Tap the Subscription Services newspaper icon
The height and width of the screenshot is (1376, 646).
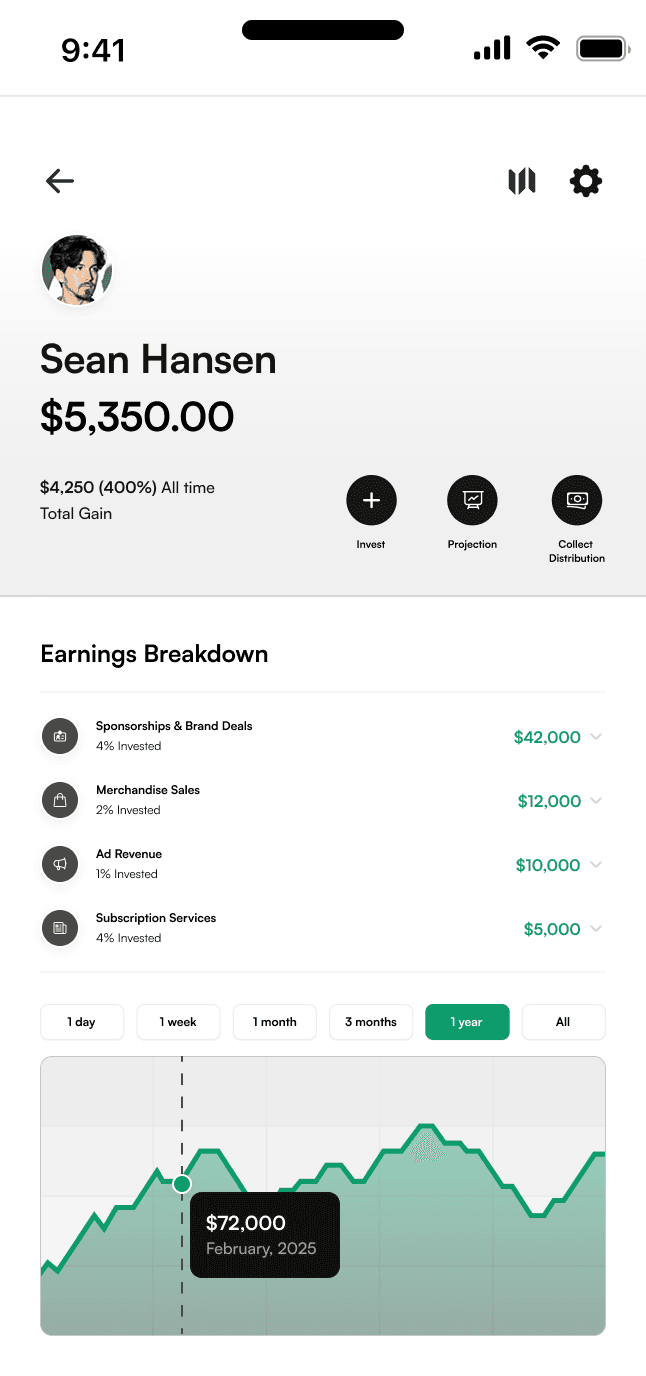coord(60,928)
